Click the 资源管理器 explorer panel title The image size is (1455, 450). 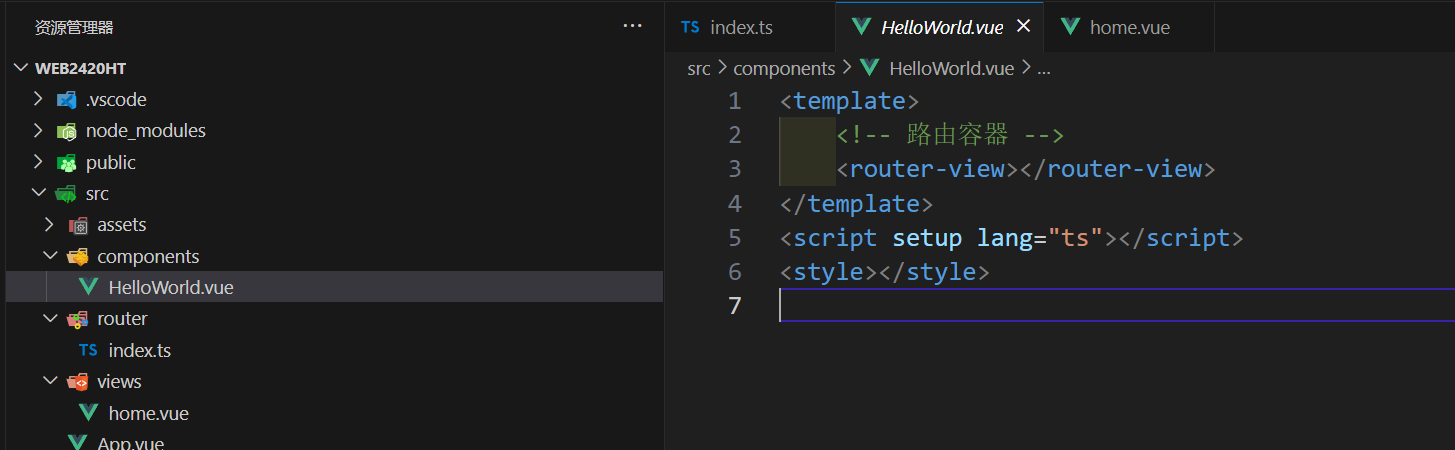74,27
